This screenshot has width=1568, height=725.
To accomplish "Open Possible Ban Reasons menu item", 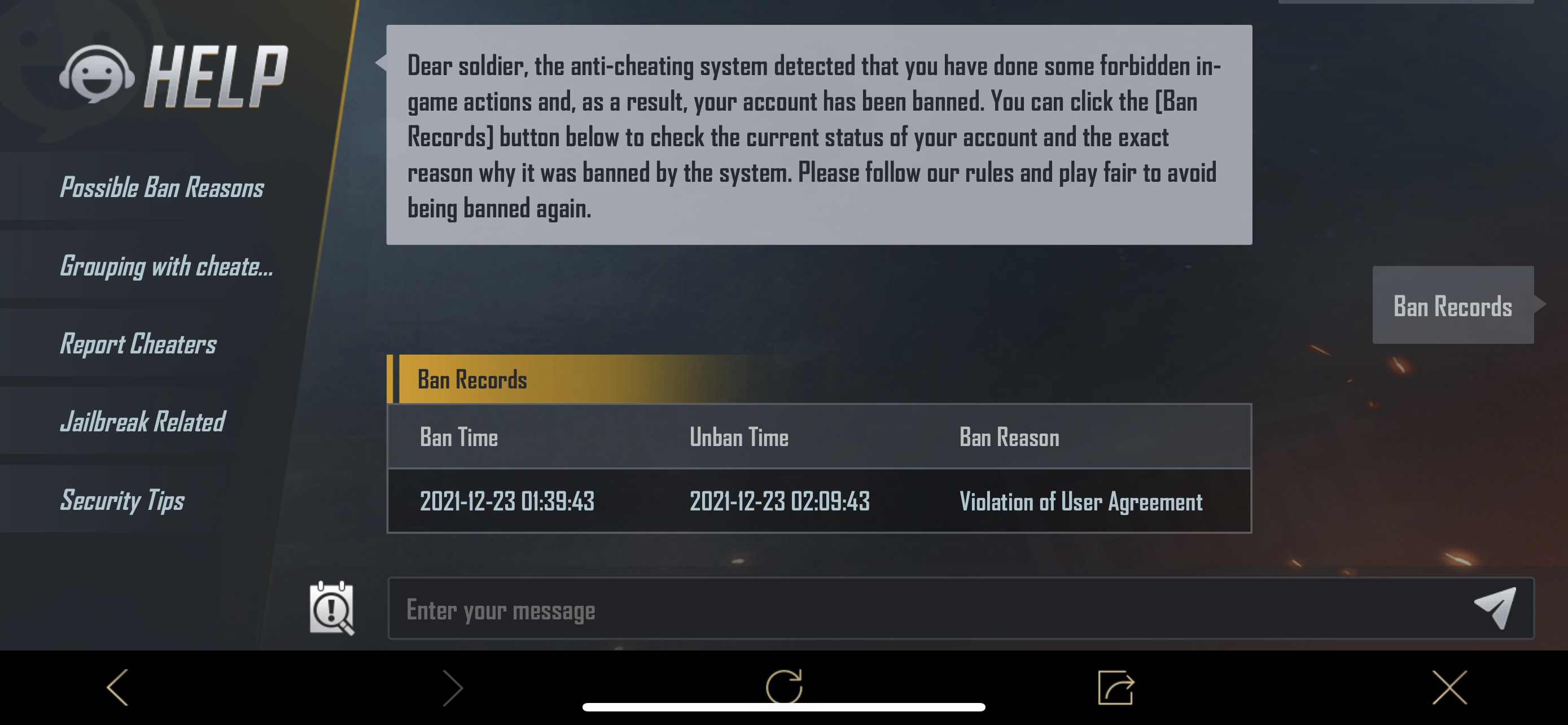I will click(161, 187).
